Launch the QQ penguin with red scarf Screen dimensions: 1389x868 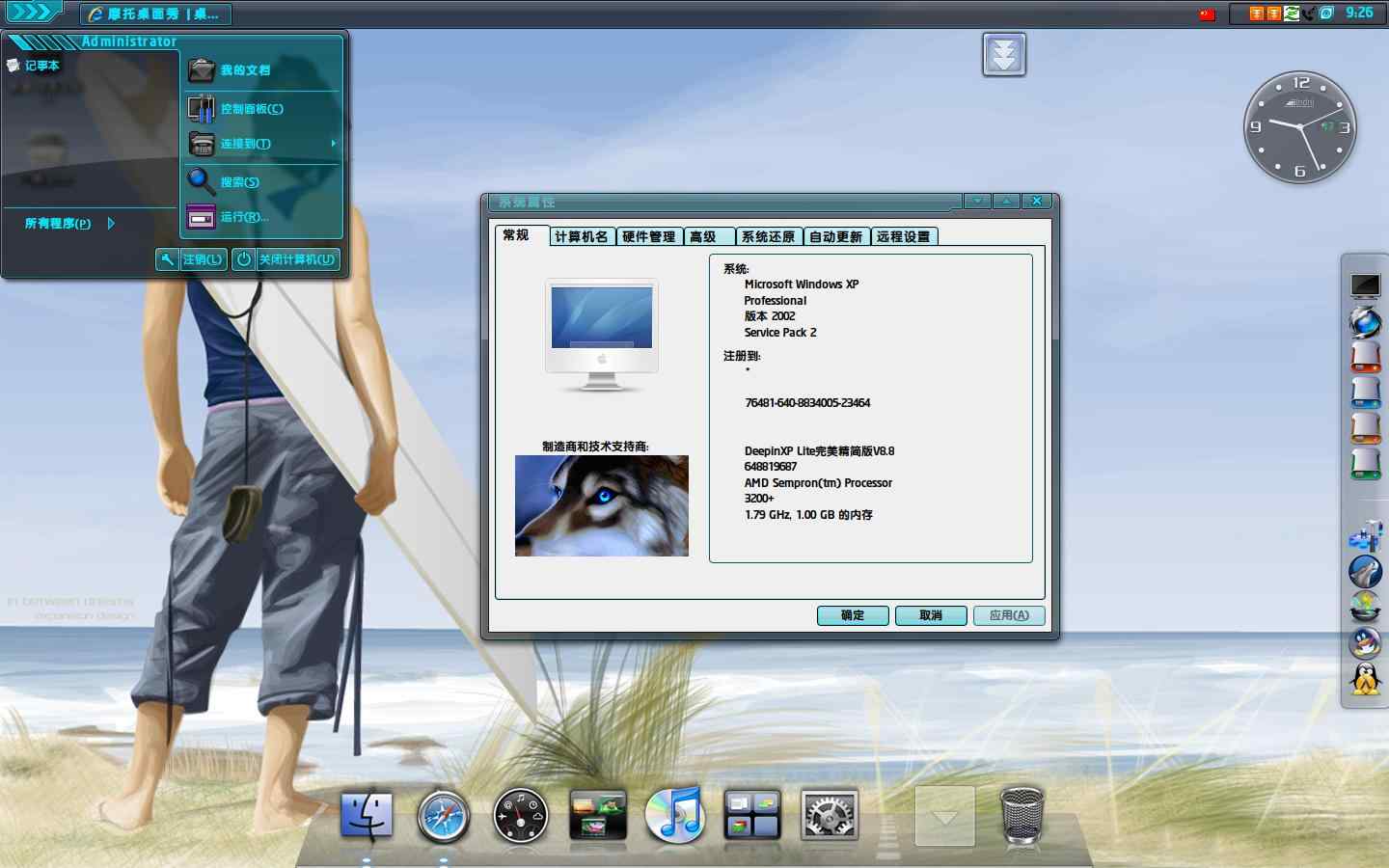(x=1366, y=642)
